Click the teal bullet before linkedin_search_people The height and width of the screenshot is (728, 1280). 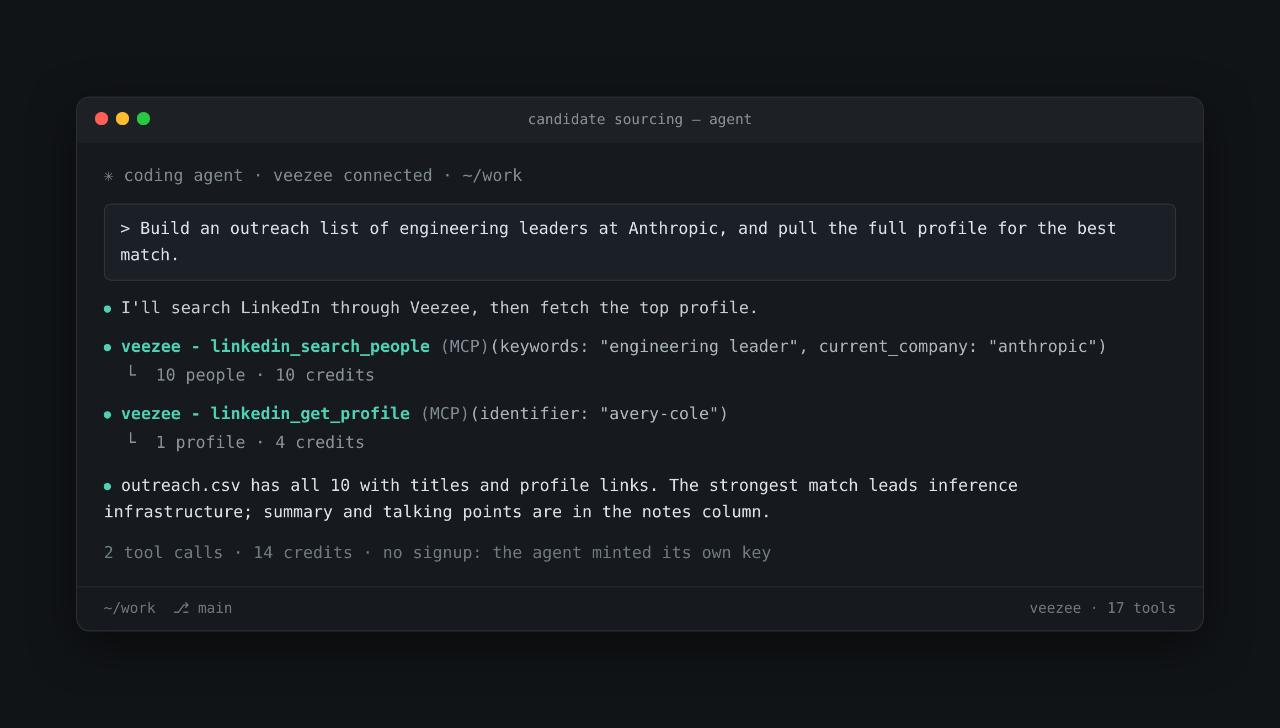click(107, 348)
